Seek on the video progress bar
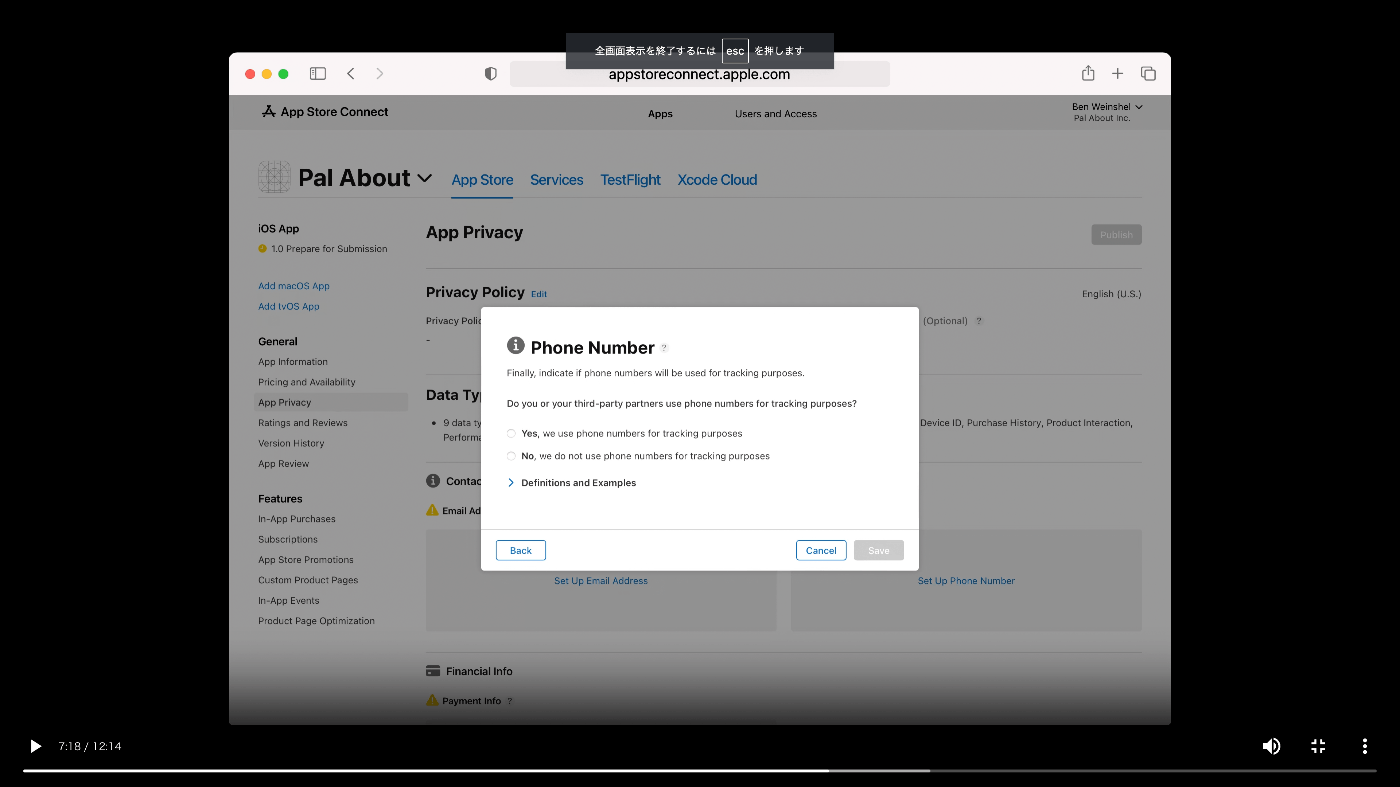The image size is (1400, 787). (x=700, y=770)
